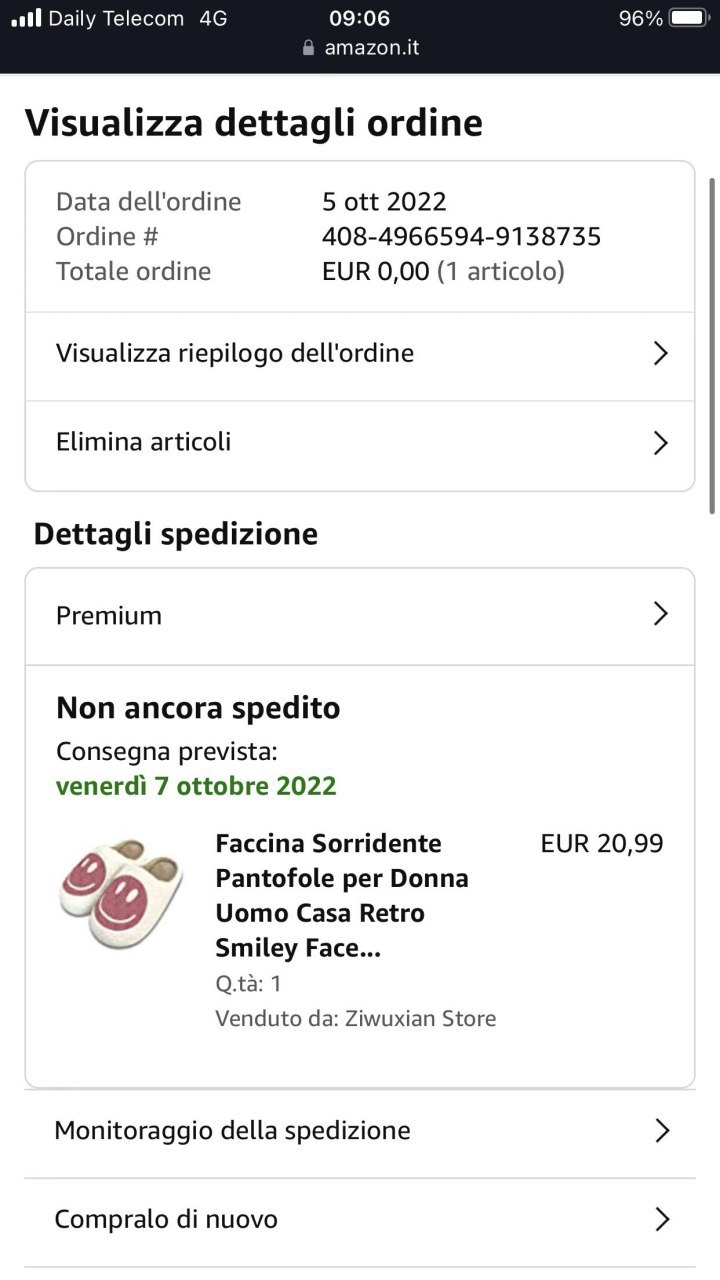Open the amazon.it address bar
This screenshot has width=720, height=1280.
360,48
